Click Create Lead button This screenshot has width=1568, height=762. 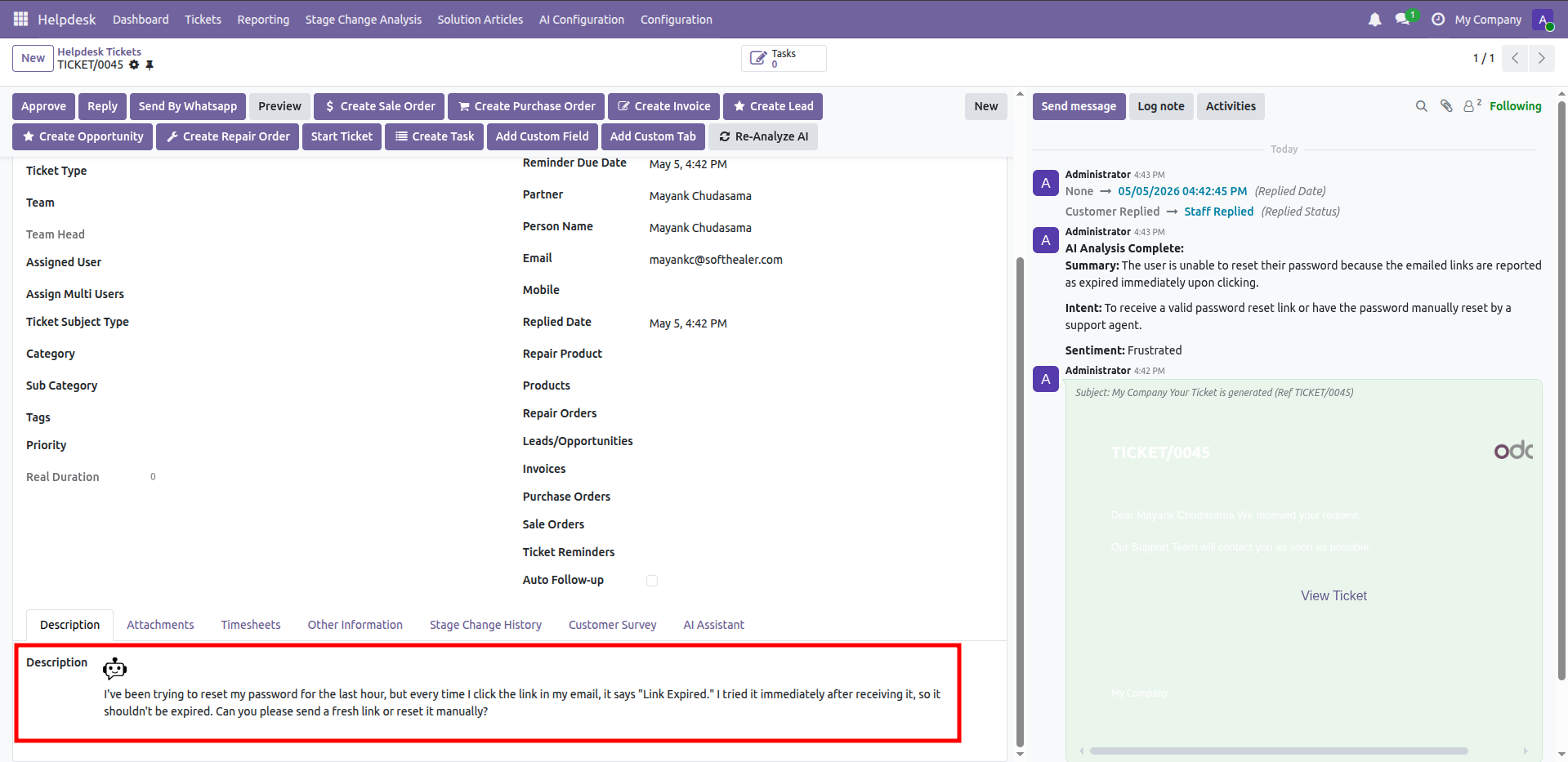click(773, 106)
